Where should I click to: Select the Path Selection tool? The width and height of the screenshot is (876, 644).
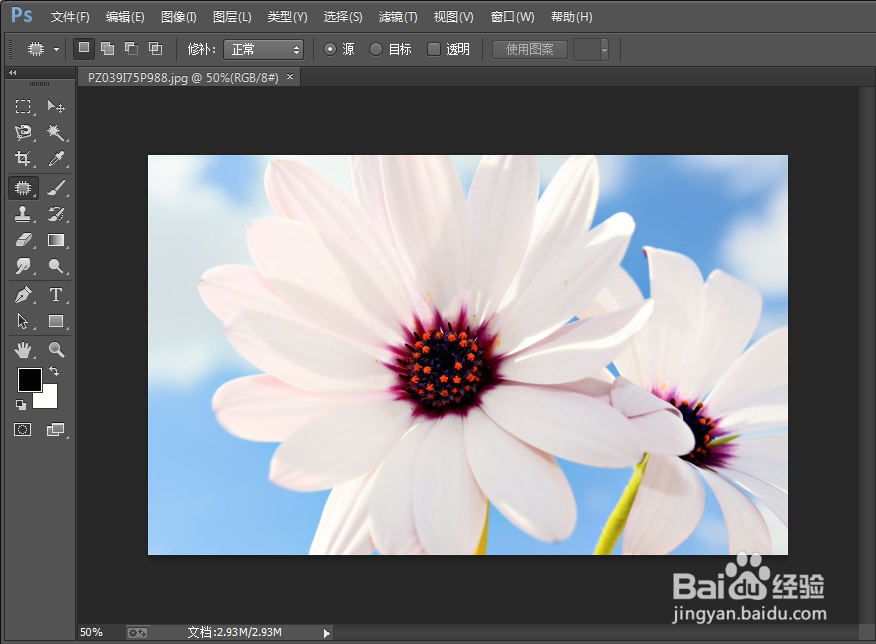[23, 321]
